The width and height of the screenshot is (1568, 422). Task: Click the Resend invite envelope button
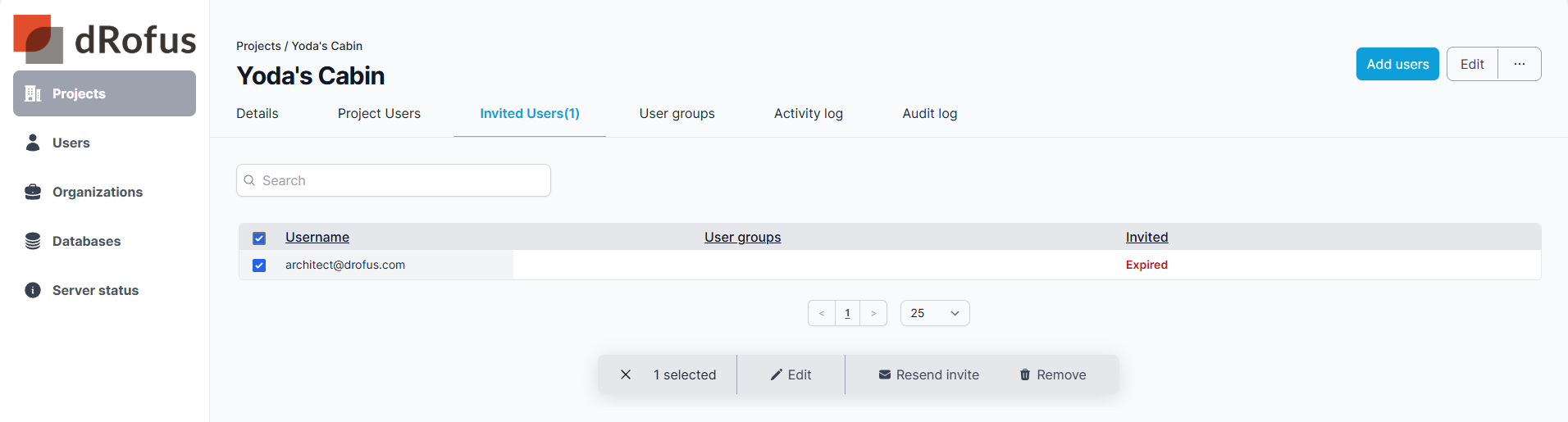928,374
